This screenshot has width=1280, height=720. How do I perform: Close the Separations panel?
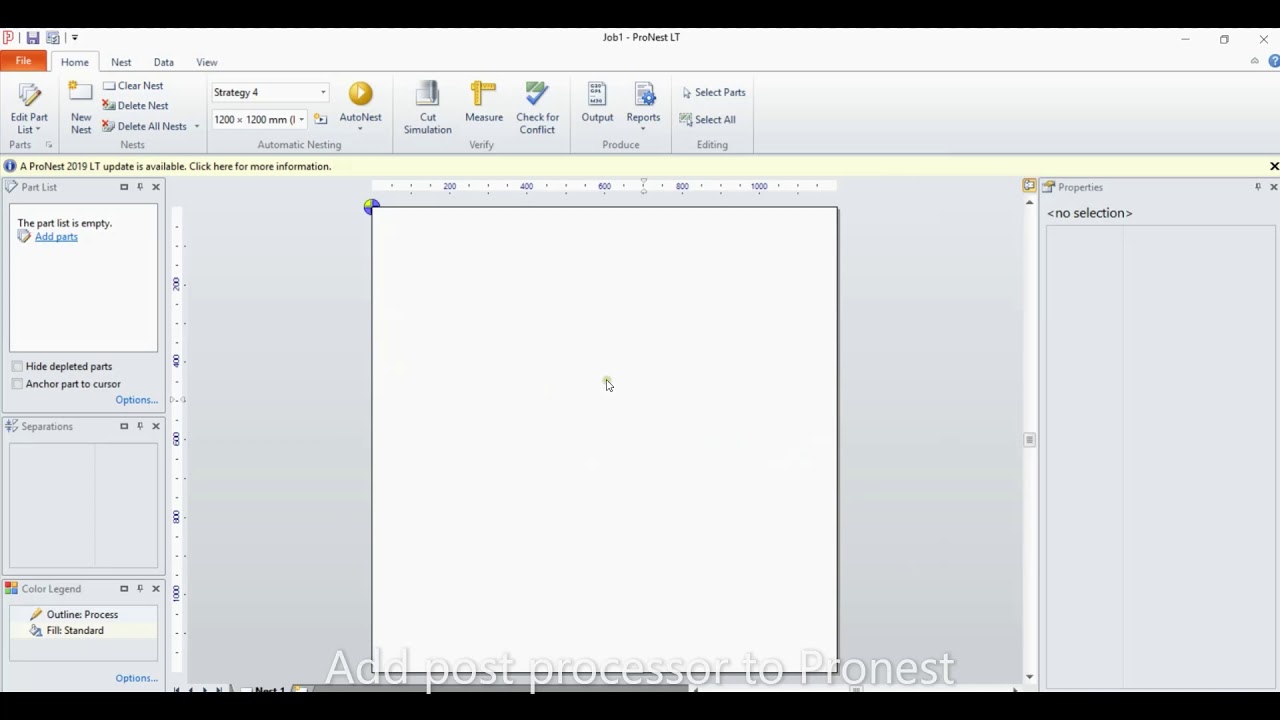click(156, 426)
